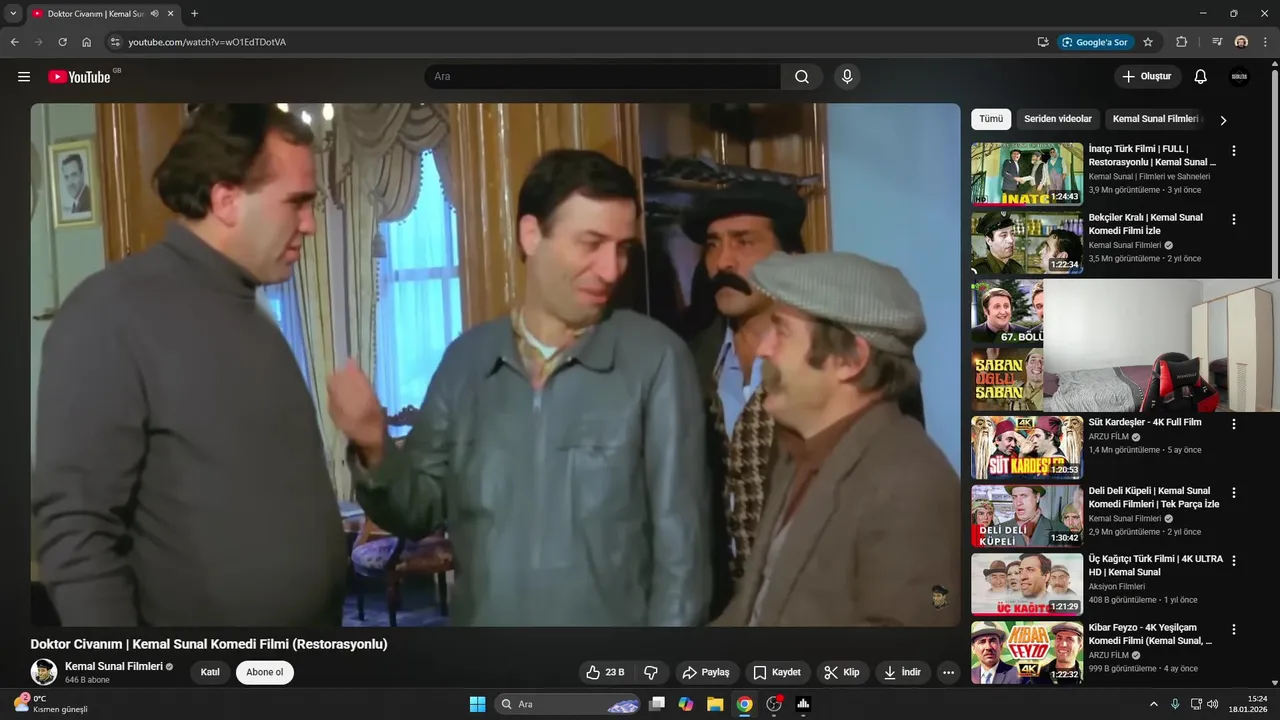This screenshot has height=720, width=1280.
Task: Click the Chrome address bar URL
Action: tap(207, 42)
